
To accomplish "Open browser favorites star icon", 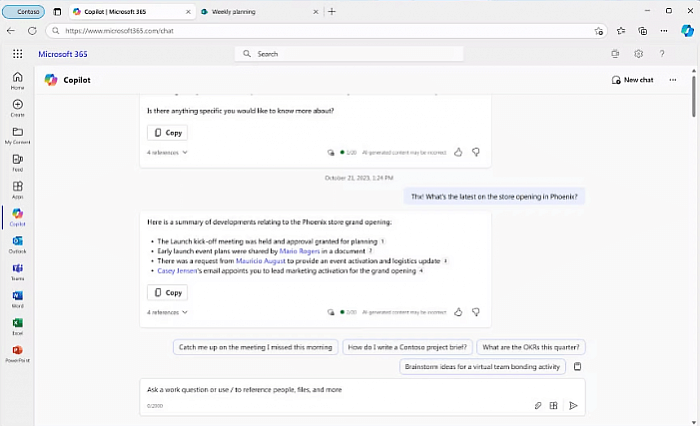I will click(621, 31).
